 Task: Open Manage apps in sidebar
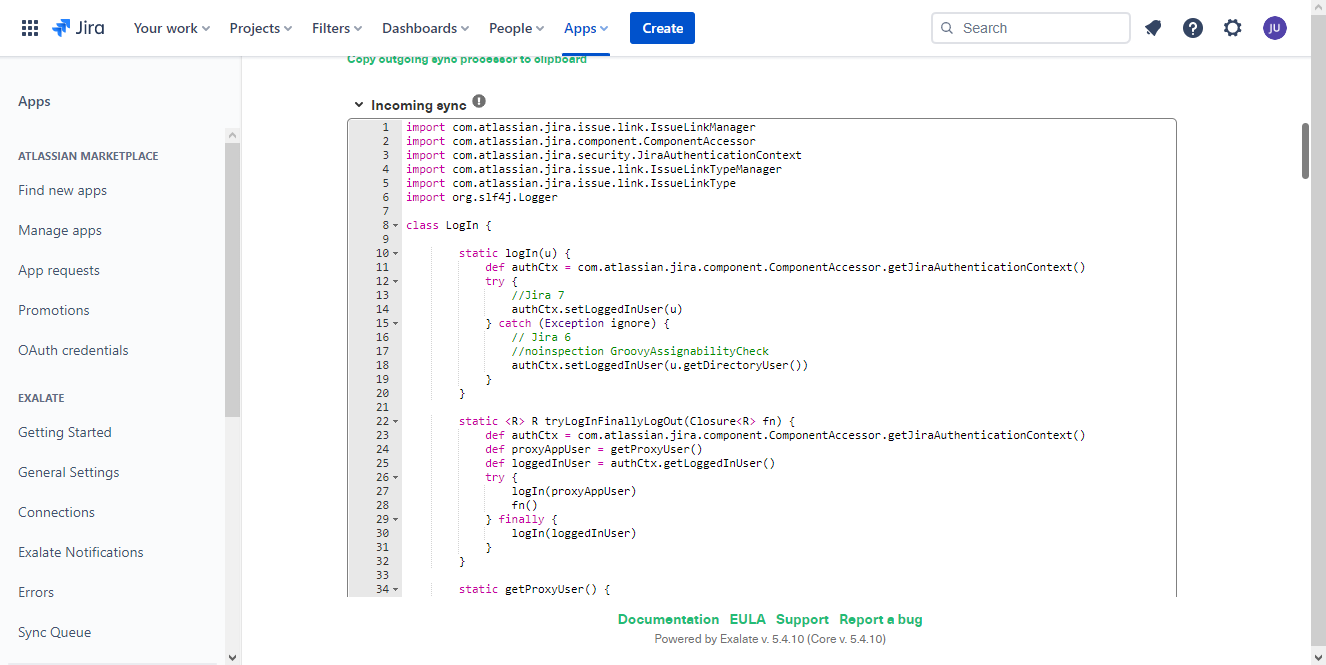click(x=60, y=230)
